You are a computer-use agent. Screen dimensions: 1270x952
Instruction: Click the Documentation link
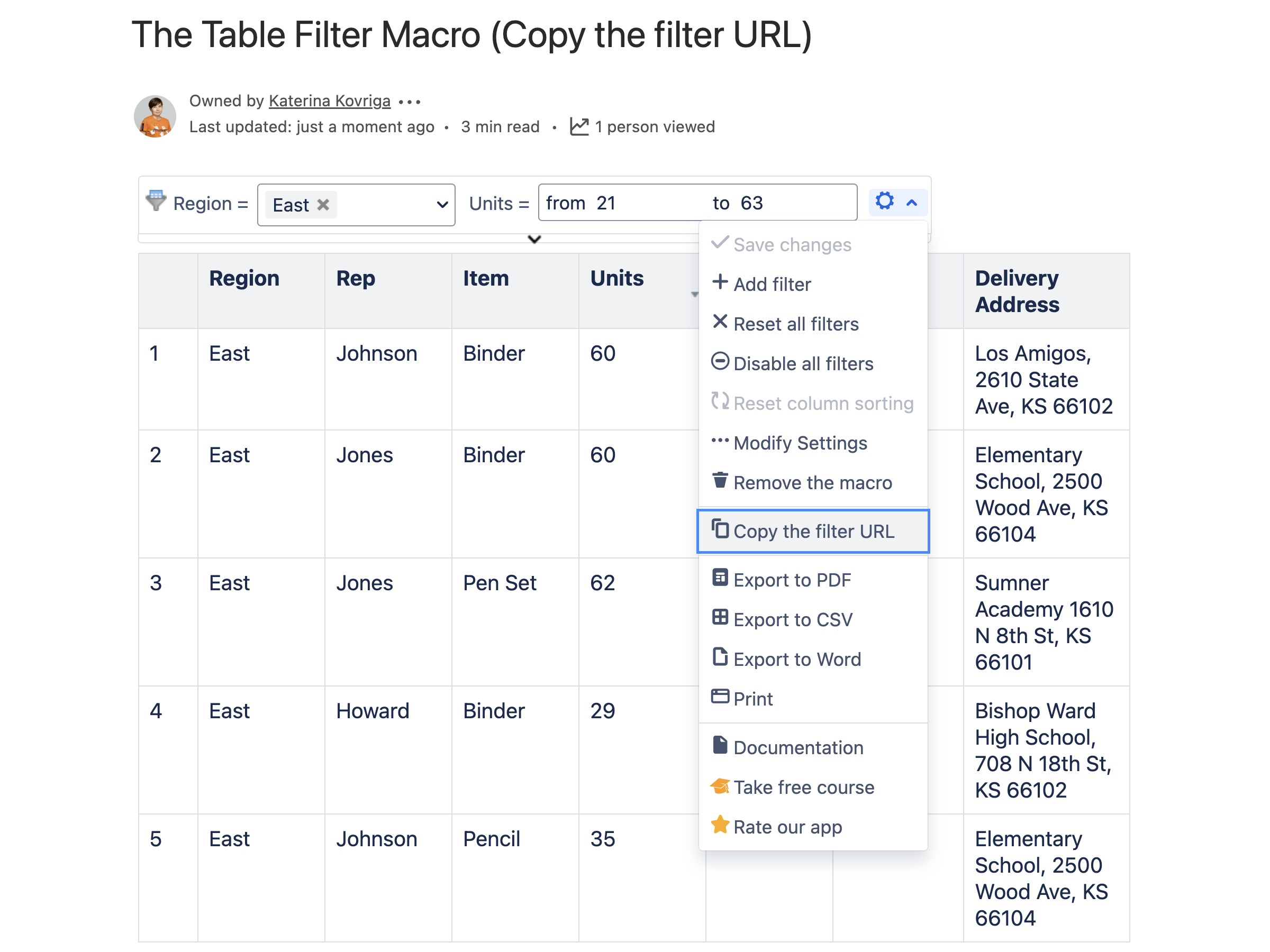[x=798, y=747]
